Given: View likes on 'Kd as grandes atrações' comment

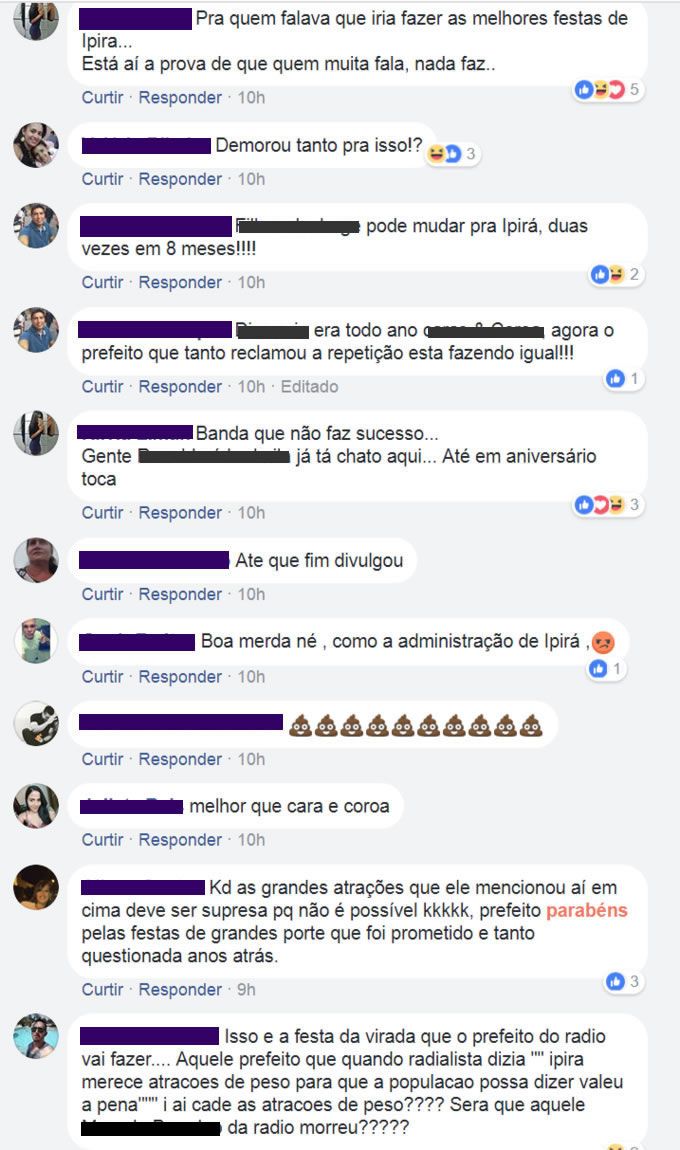Looking at the screenshot, I should coord(623,981).
